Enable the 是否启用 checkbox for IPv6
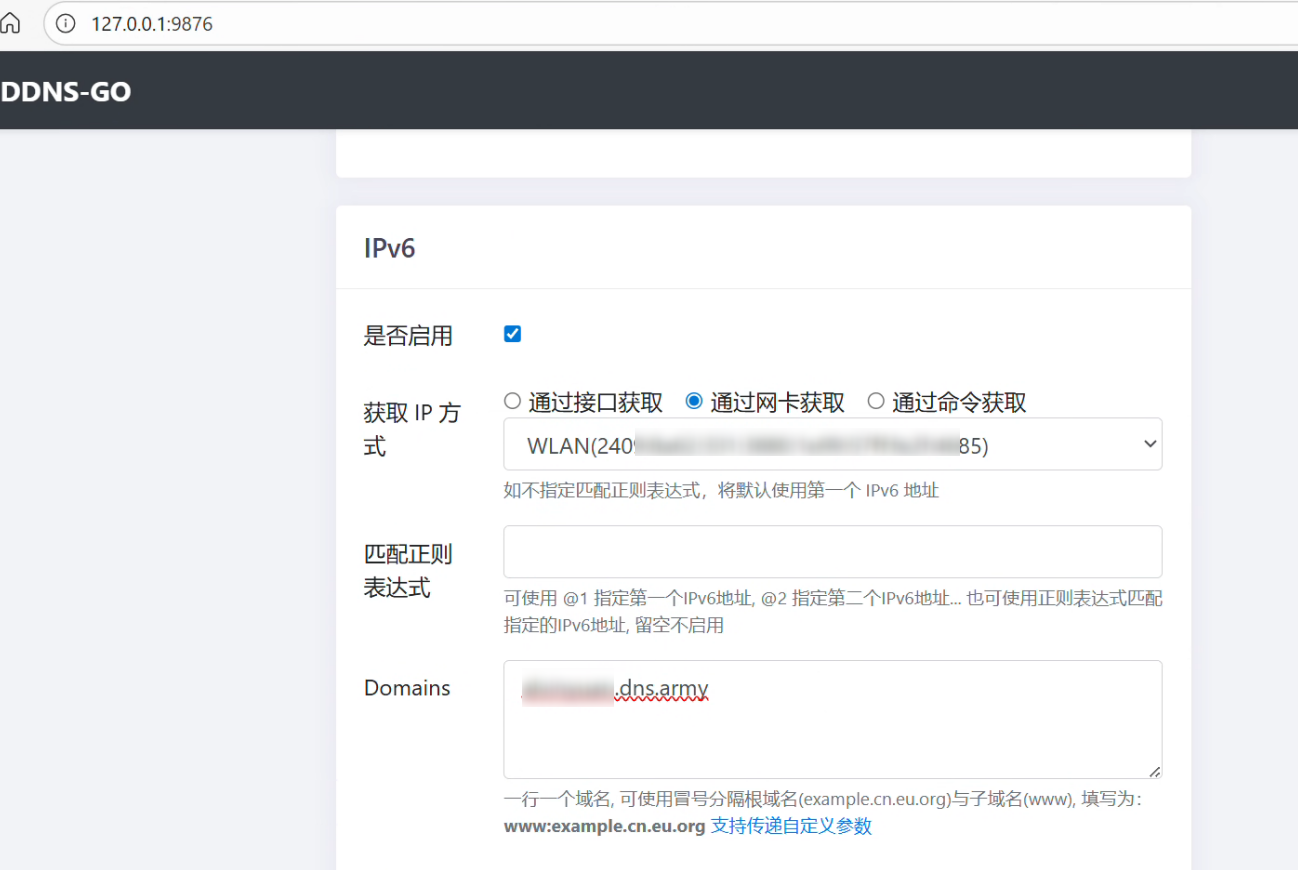The height and width of the screenshot is (870, 1298). tap(512, 334)
